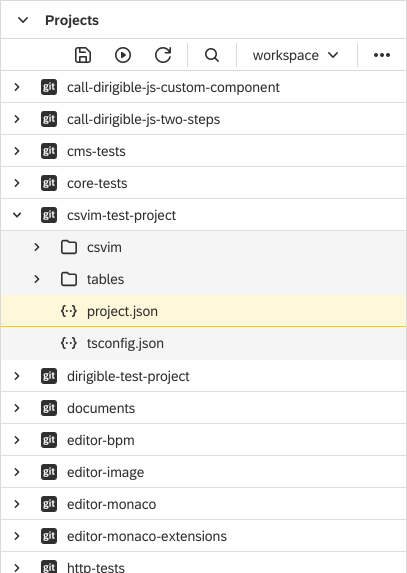Image resolution: width=407 pixels, height=573 pixels.
Task: Click git icon of call-dirigible-js-two-steps
Action: (x=49, y=119)
